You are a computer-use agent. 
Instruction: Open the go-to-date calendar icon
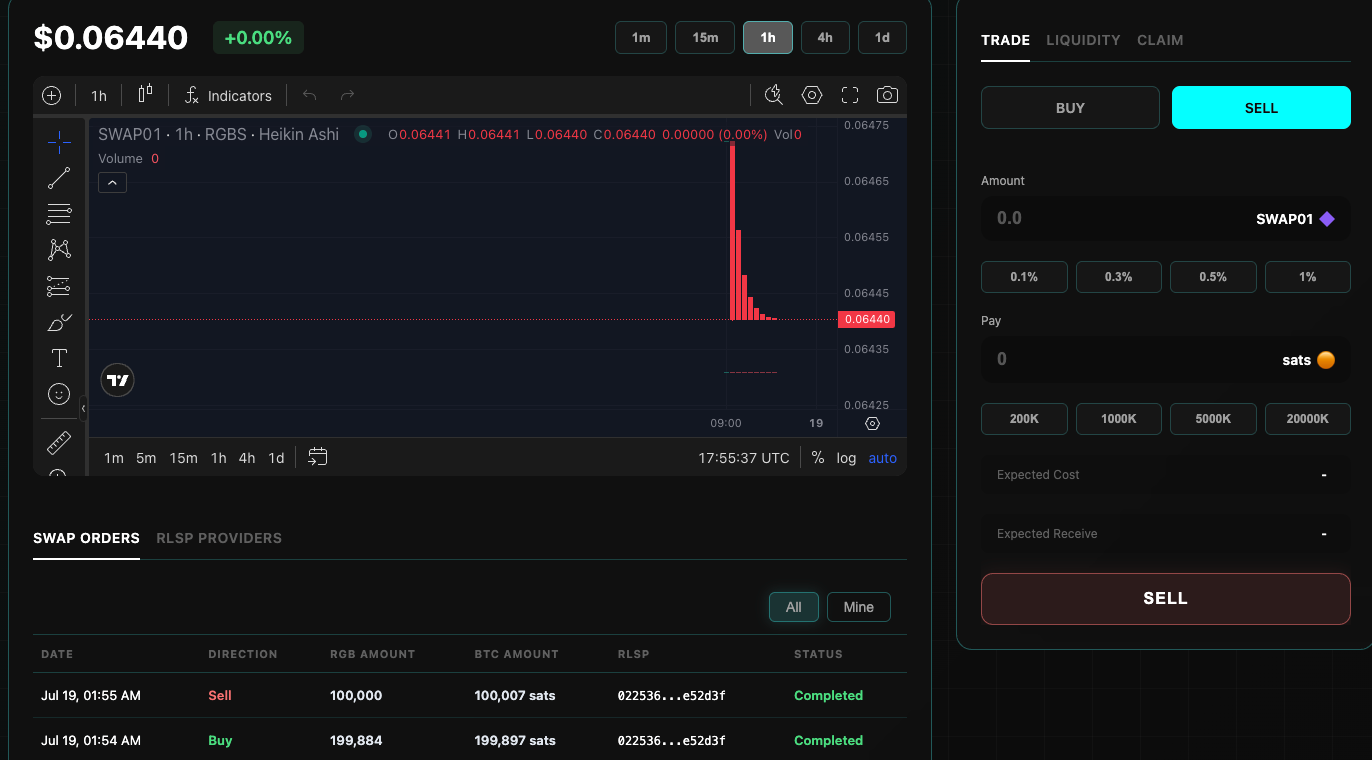(x=318, y=457)
